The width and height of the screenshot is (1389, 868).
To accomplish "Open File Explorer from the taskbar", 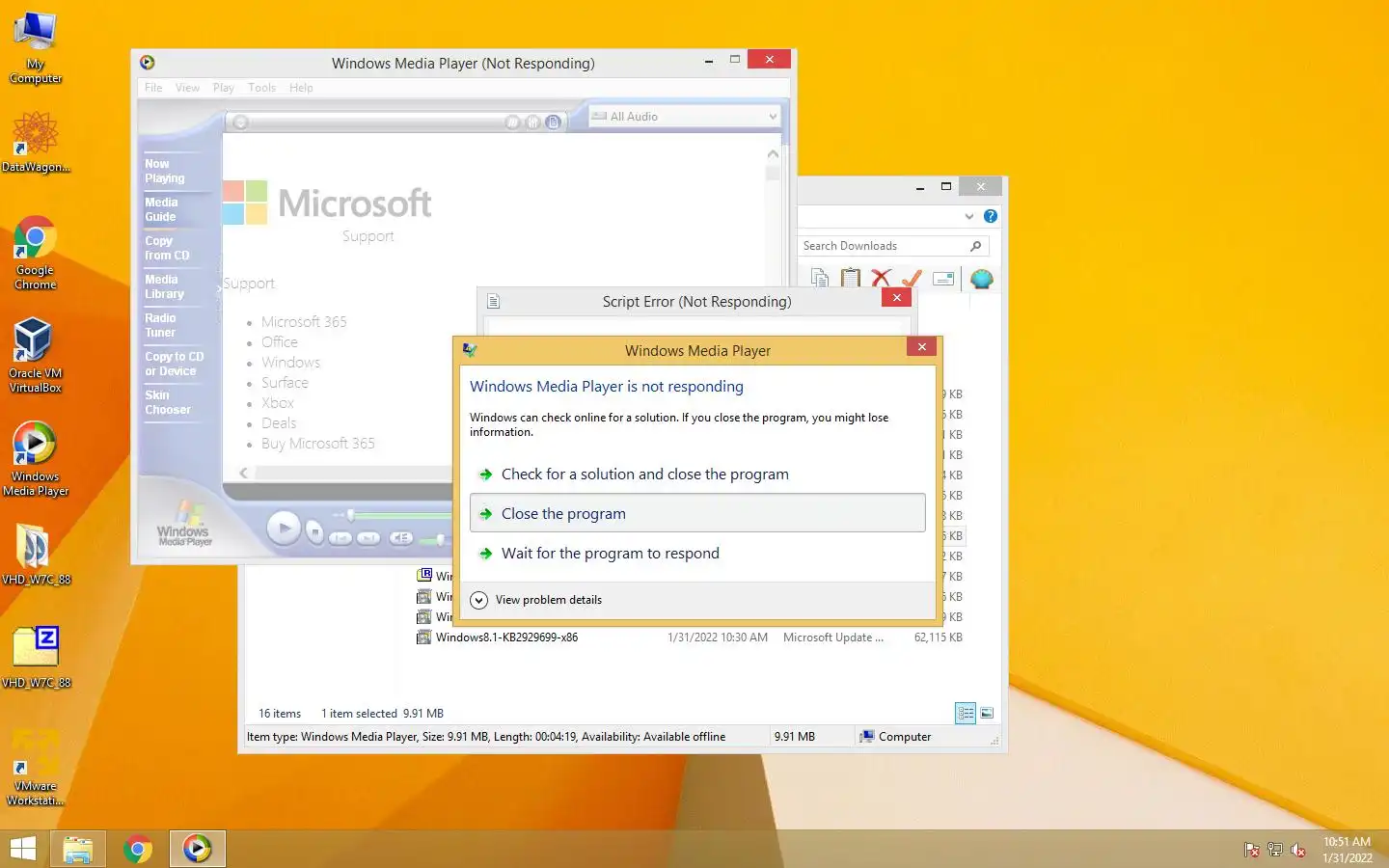I will [x=78, y=849].
